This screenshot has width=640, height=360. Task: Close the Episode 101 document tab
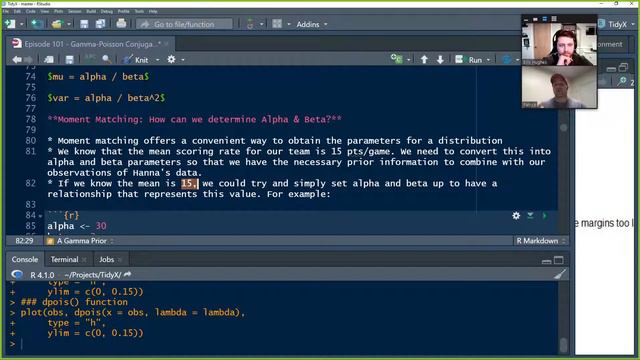(x=167, y=44)
